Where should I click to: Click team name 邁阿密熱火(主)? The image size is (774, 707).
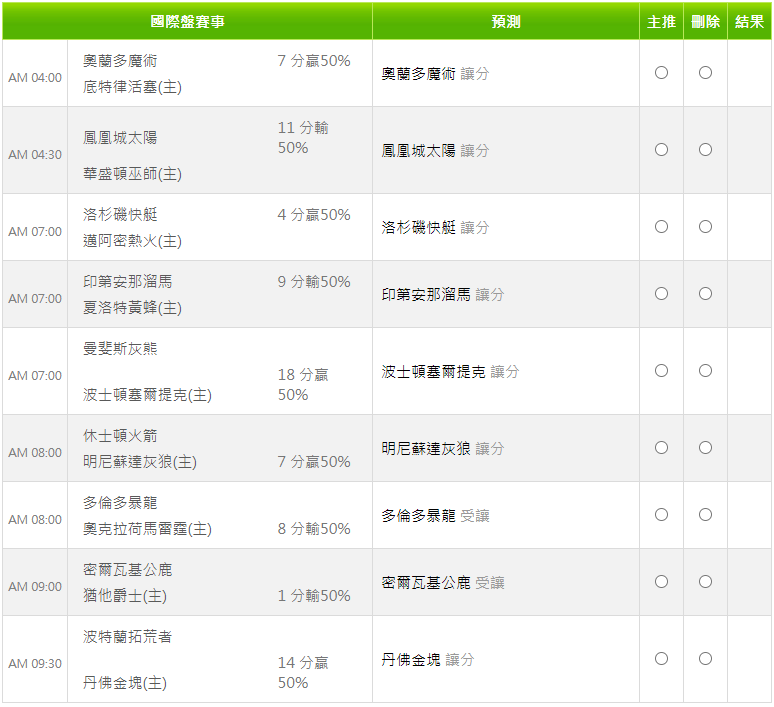tap(132, 241)
